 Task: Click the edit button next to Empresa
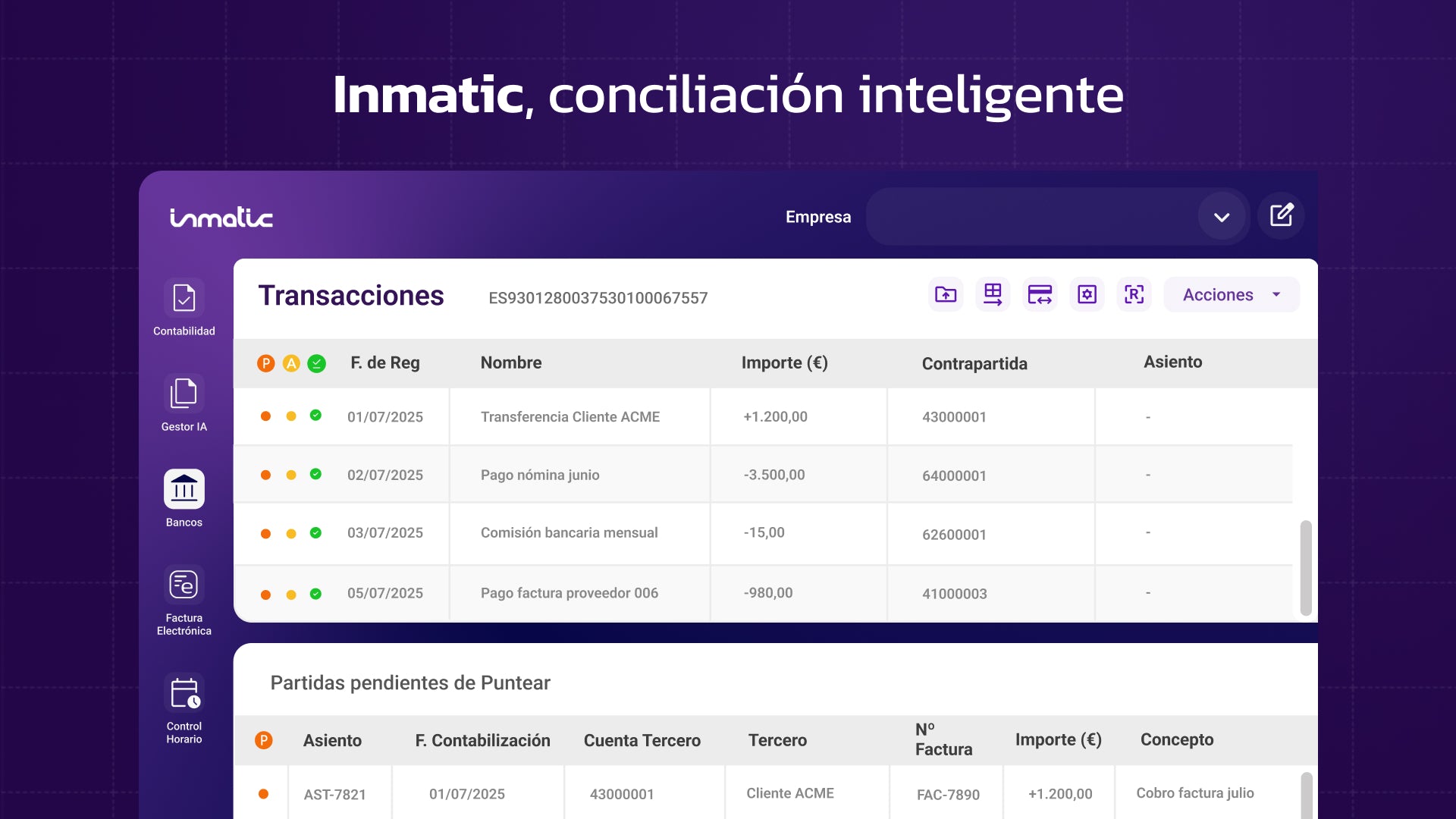[x=1281, y=215]
